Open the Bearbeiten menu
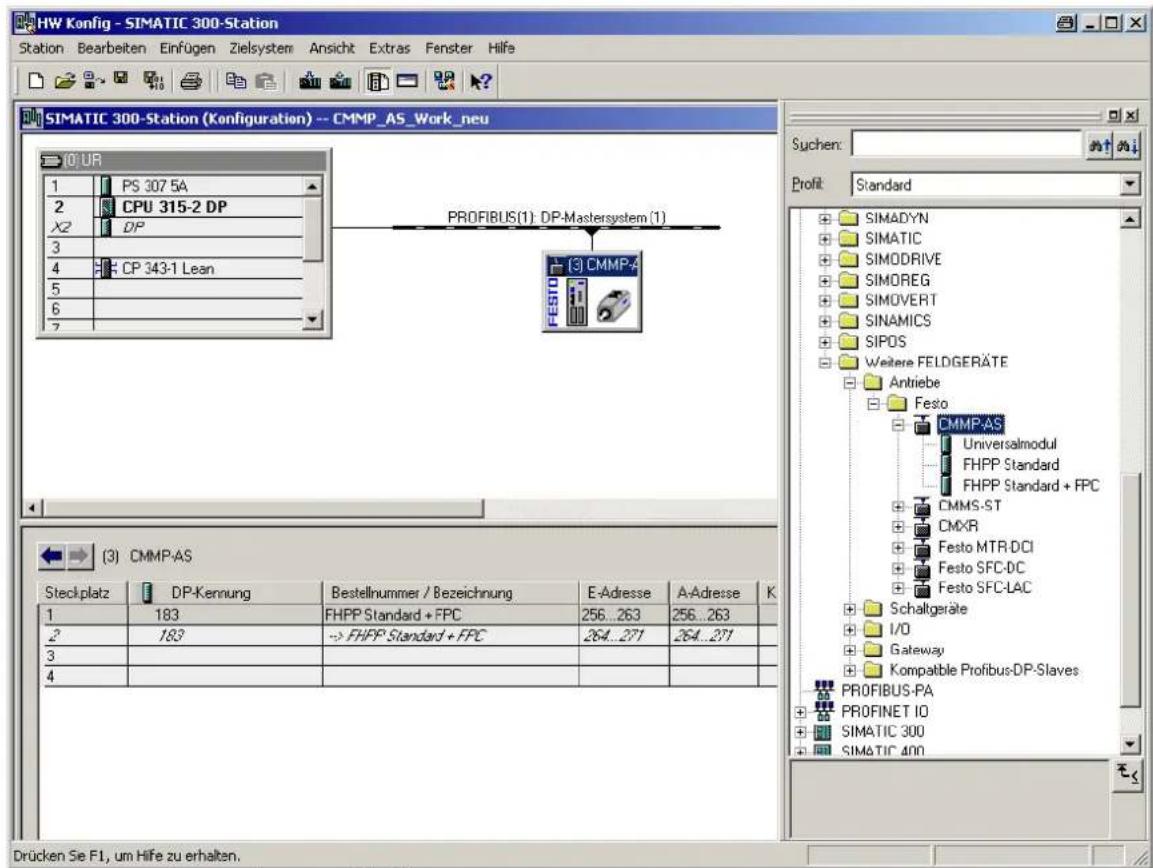1153x868 pixels. (x=111, y=49)
